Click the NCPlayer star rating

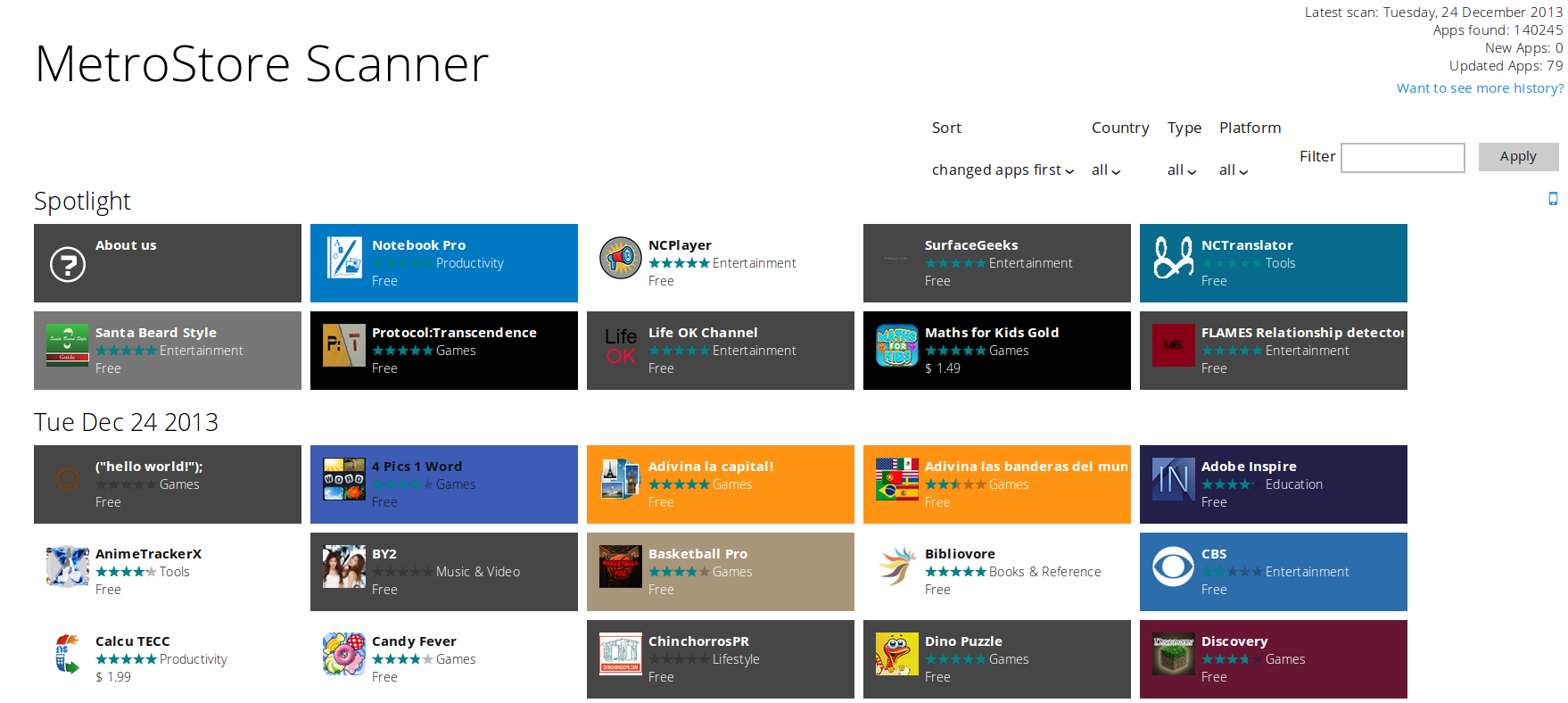point(680,263)
